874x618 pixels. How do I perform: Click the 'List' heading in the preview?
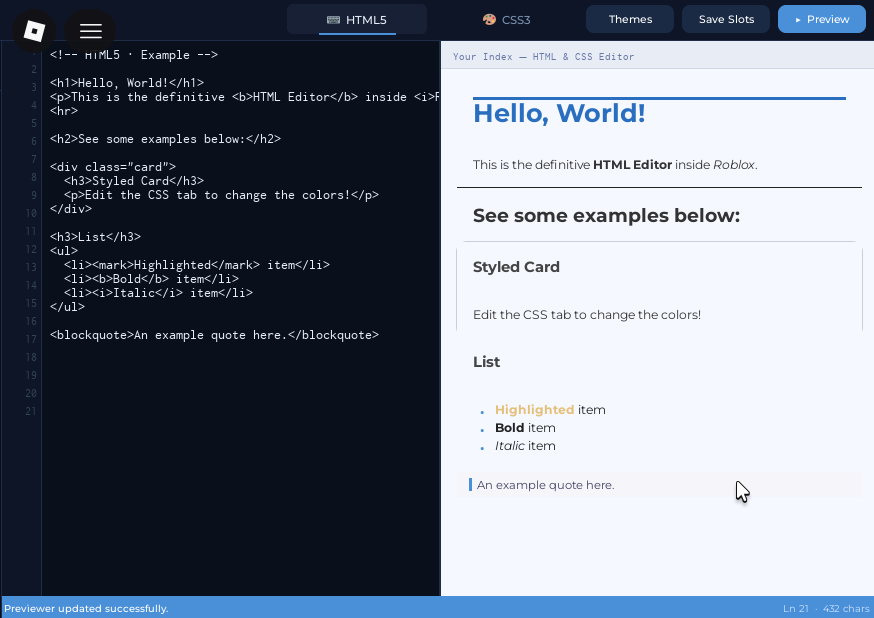click(487, 362)
